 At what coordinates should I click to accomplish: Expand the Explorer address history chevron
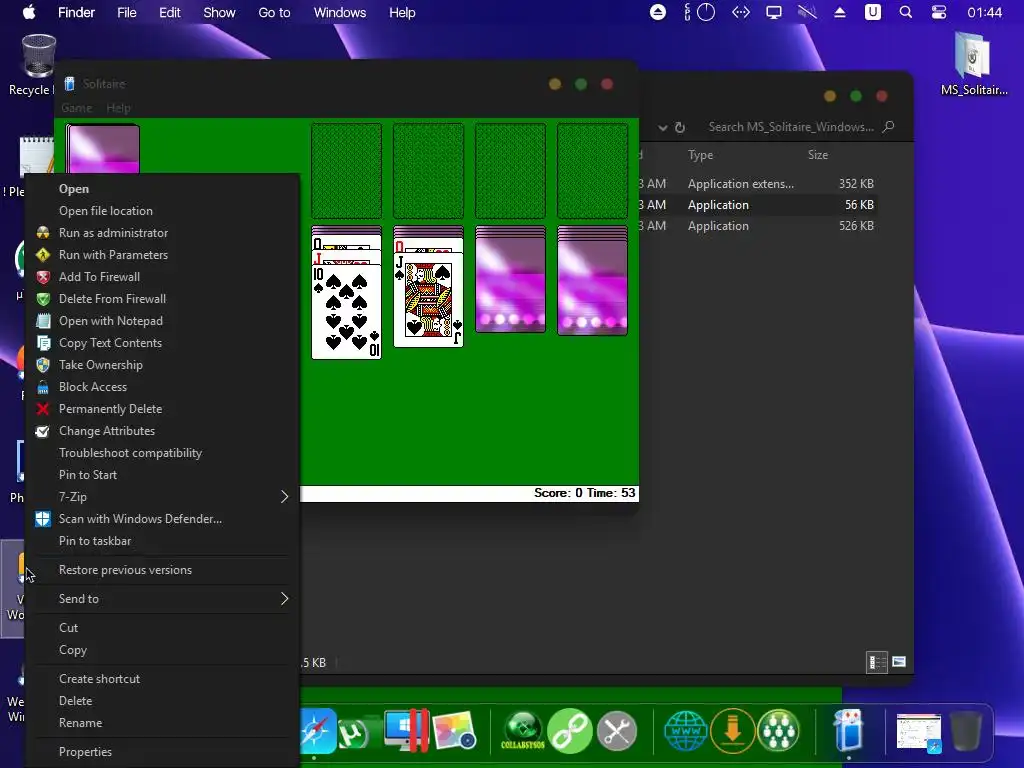[662, 127]
